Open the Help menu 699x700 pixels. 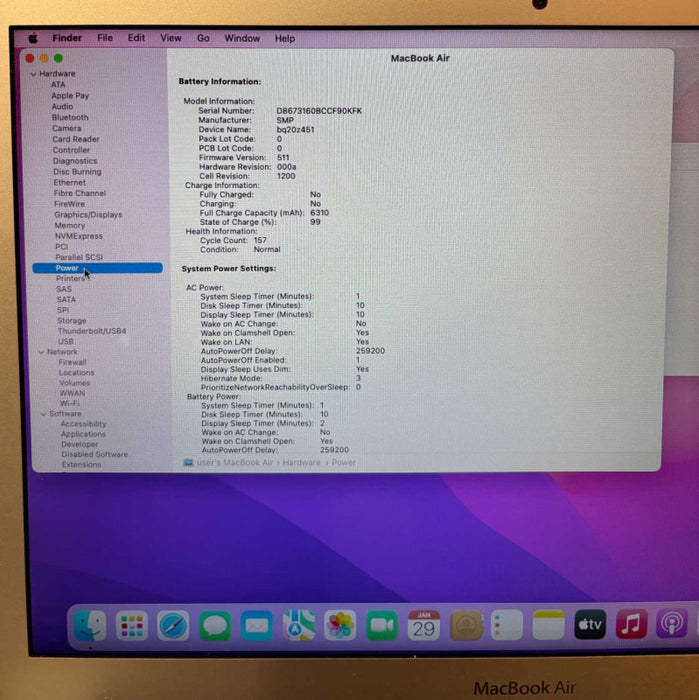[285, 39]
